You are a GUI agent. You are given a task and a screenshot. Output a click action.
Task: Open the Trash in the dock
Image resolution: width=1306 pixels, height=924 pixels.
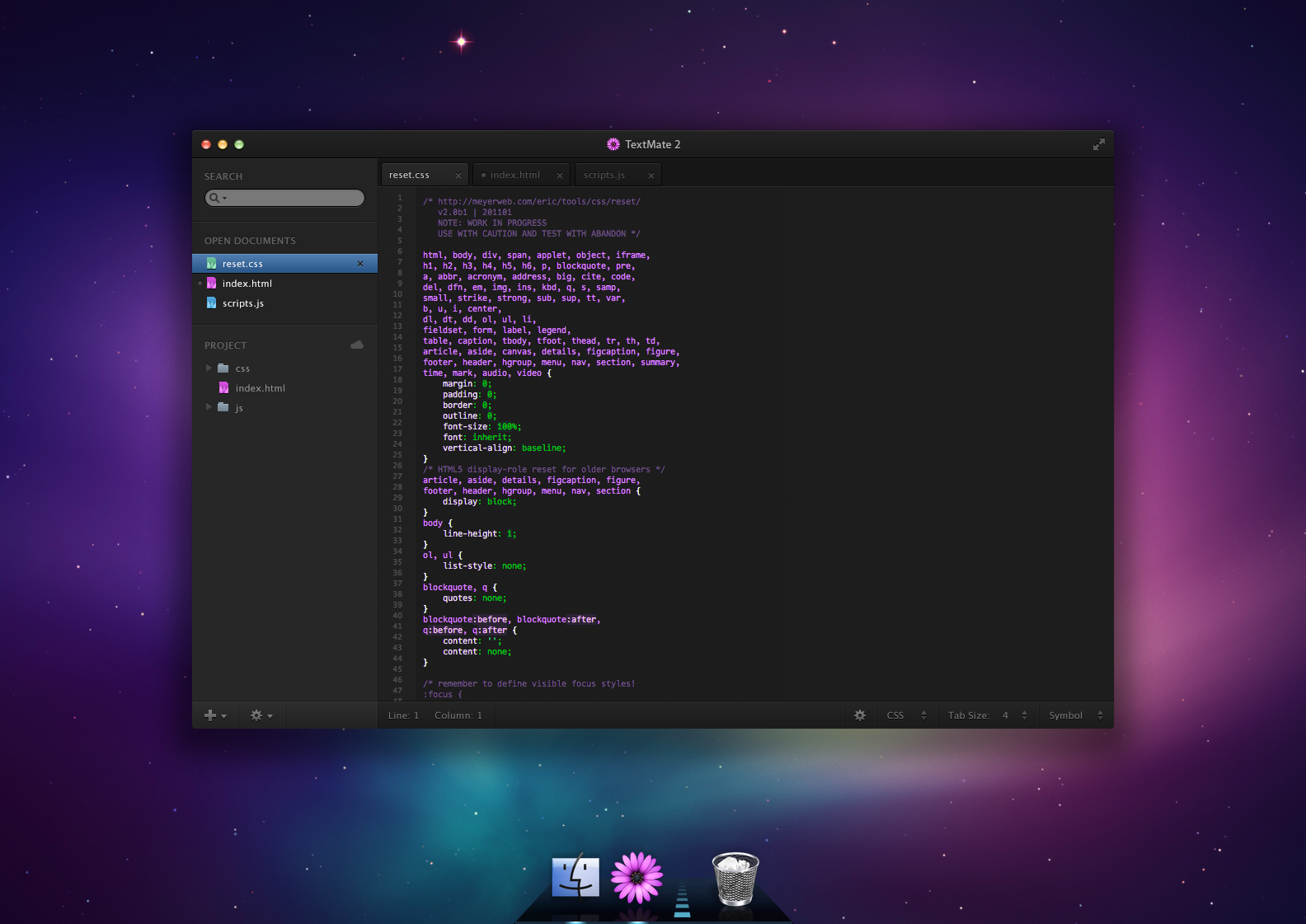(x=735, y=879)
